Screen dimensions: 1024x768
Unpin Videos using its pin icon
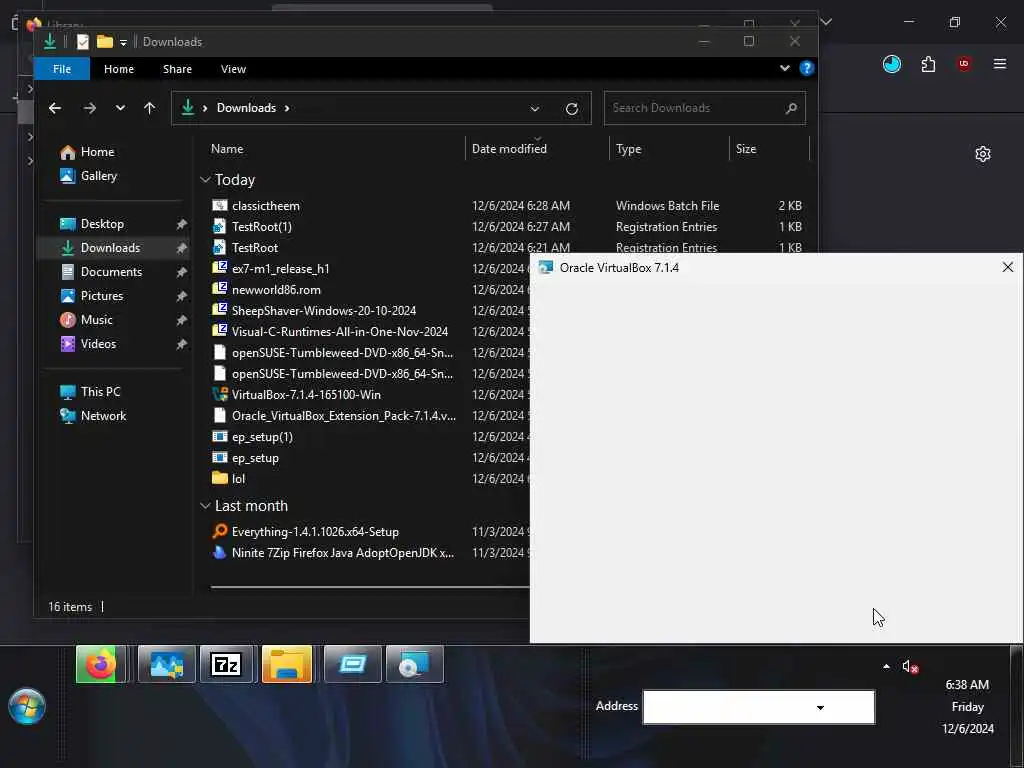tap(181, 344)
